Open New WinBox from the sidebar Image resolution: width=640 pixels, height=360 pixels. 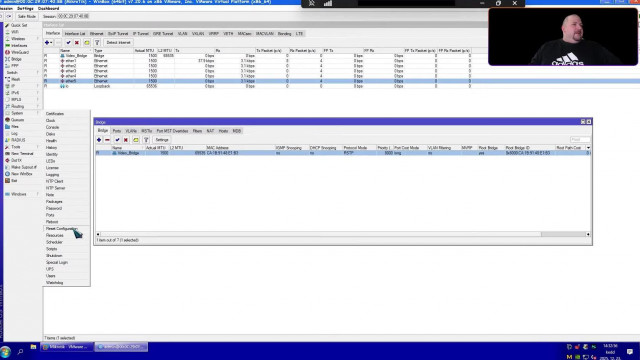(22, 174)
